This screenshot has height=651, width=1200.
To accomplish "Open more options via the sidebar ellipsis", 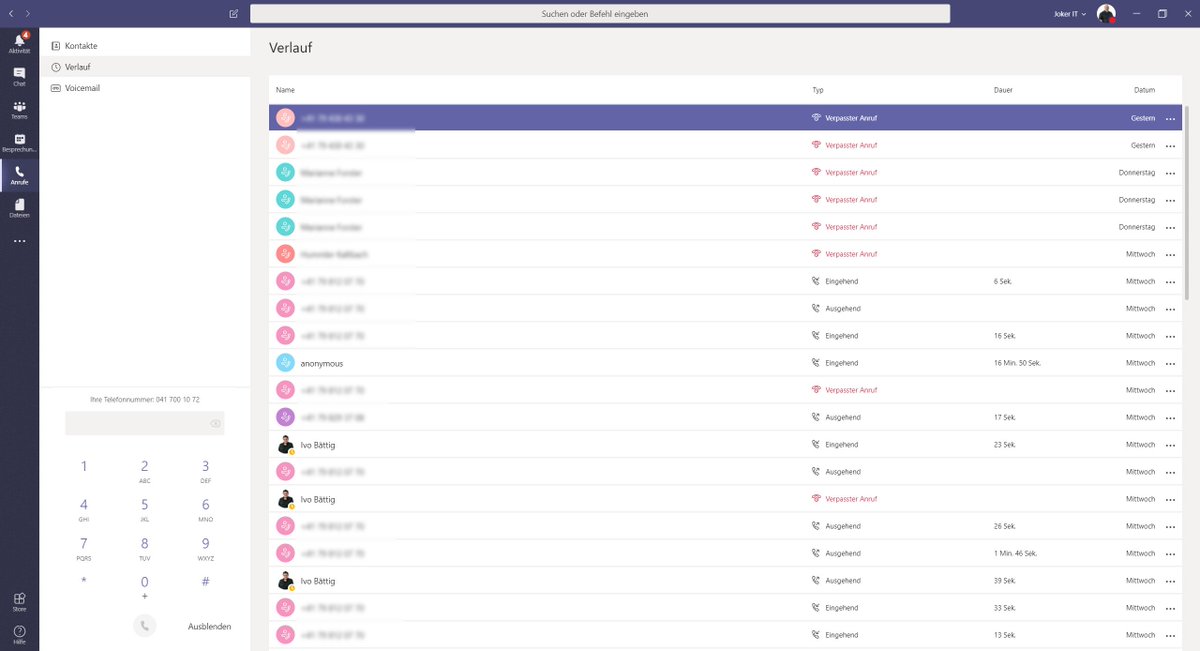I will (18, 240).
